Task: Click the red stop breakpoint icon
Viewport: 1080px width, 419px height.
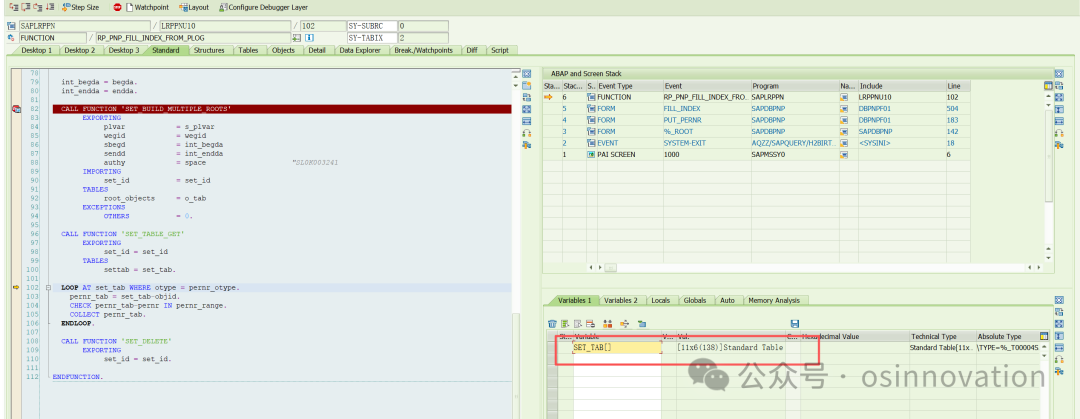Action: click(x=117, y=7)
